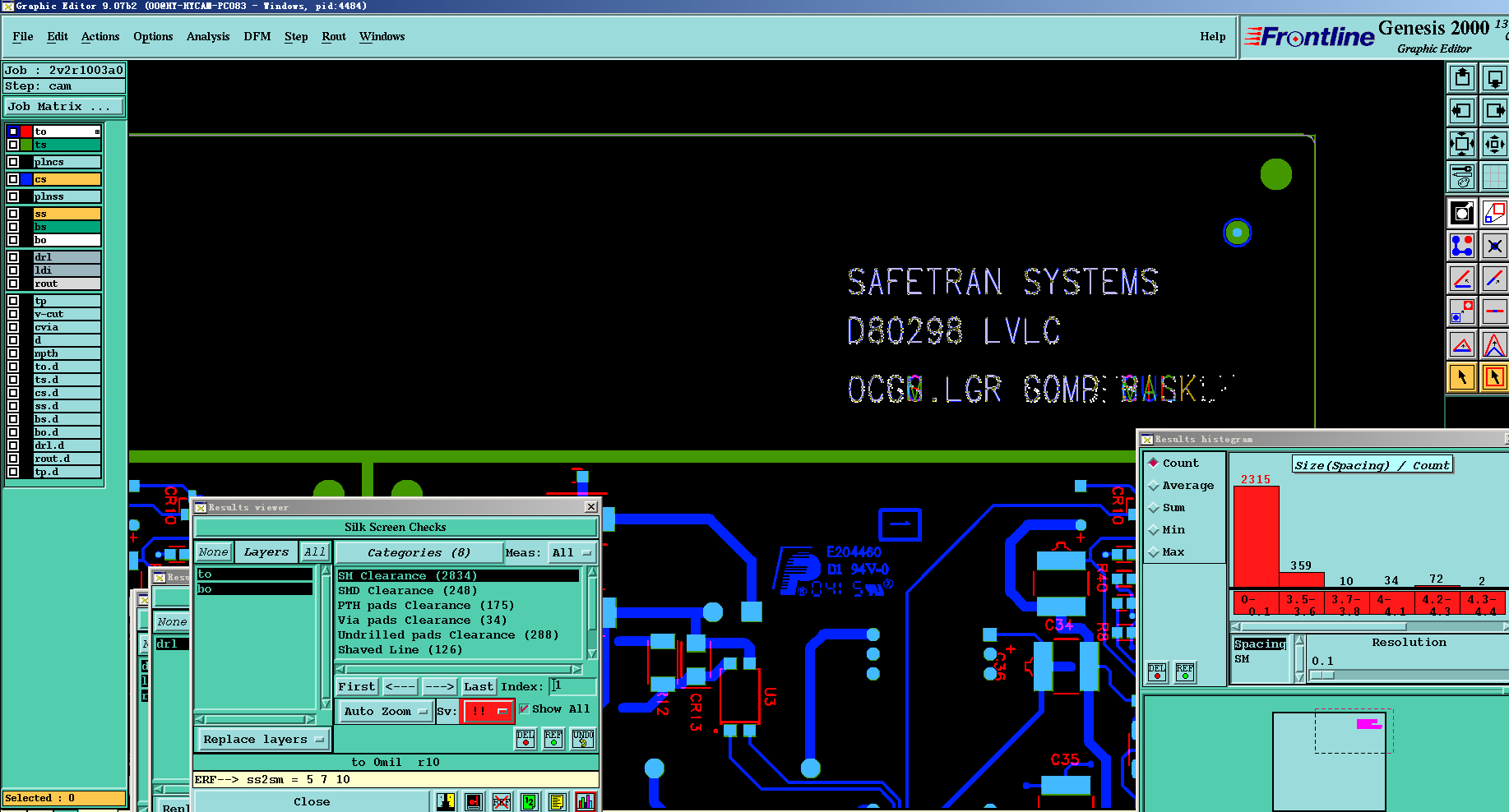Click the Categories (8) button
Viewport: 1509px width, 812px height.
point(419,552)
